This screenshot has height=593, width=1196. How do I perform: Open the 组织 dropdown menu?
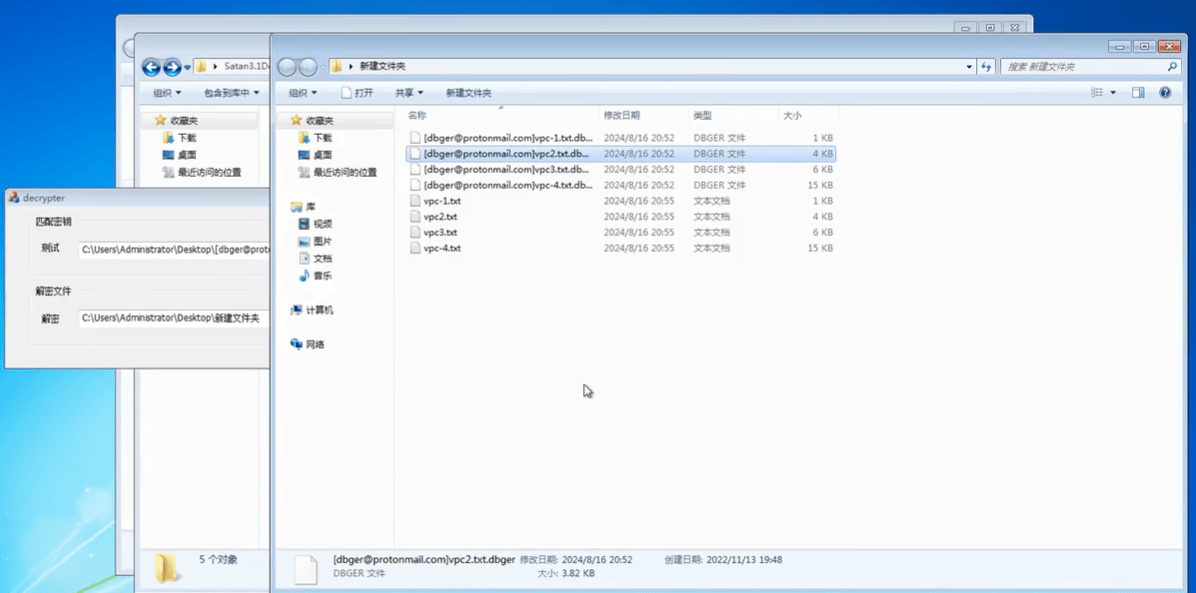[303, 92]
